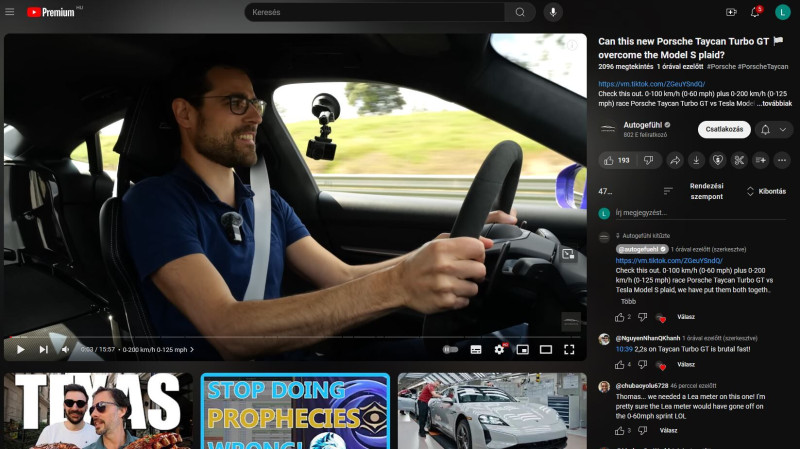Start voice search with microphone
Viewport: 800px width, 449px height.
[x=553, y=12]
